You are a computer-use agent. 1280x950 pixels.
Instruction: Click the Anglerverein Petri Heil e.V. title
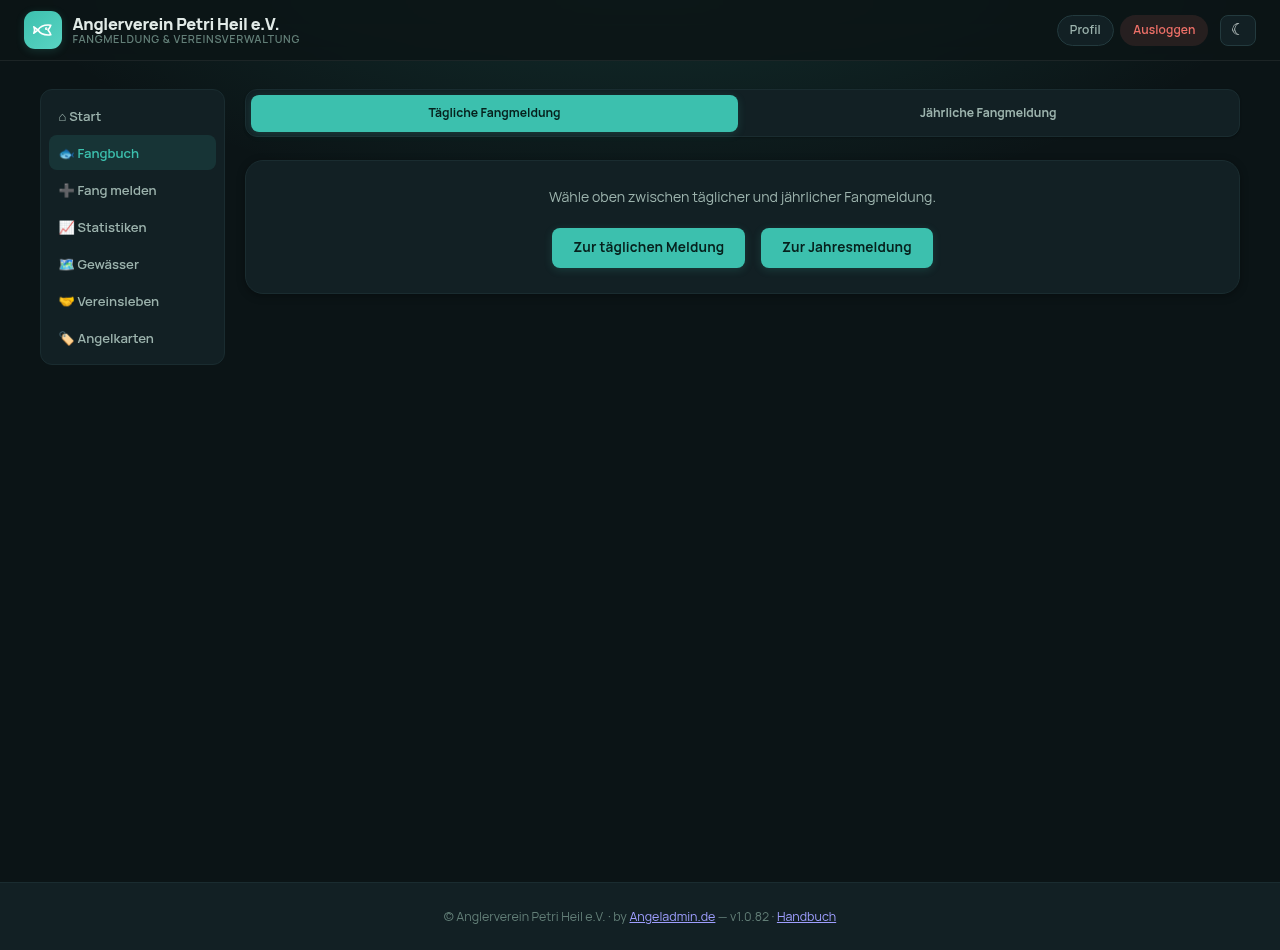click(176, 23)
